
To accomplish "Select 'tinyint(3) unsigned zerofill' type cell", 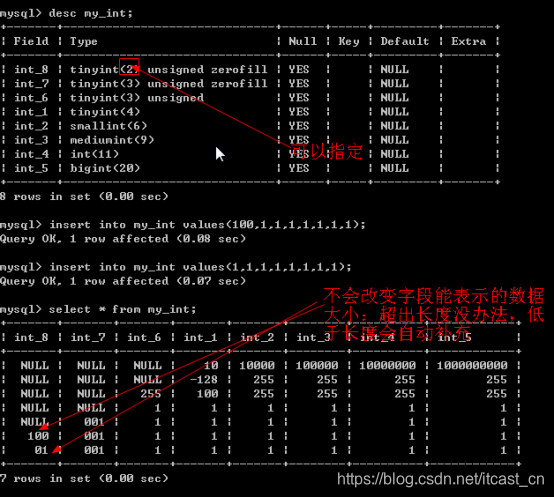I will tap(169, 84).
